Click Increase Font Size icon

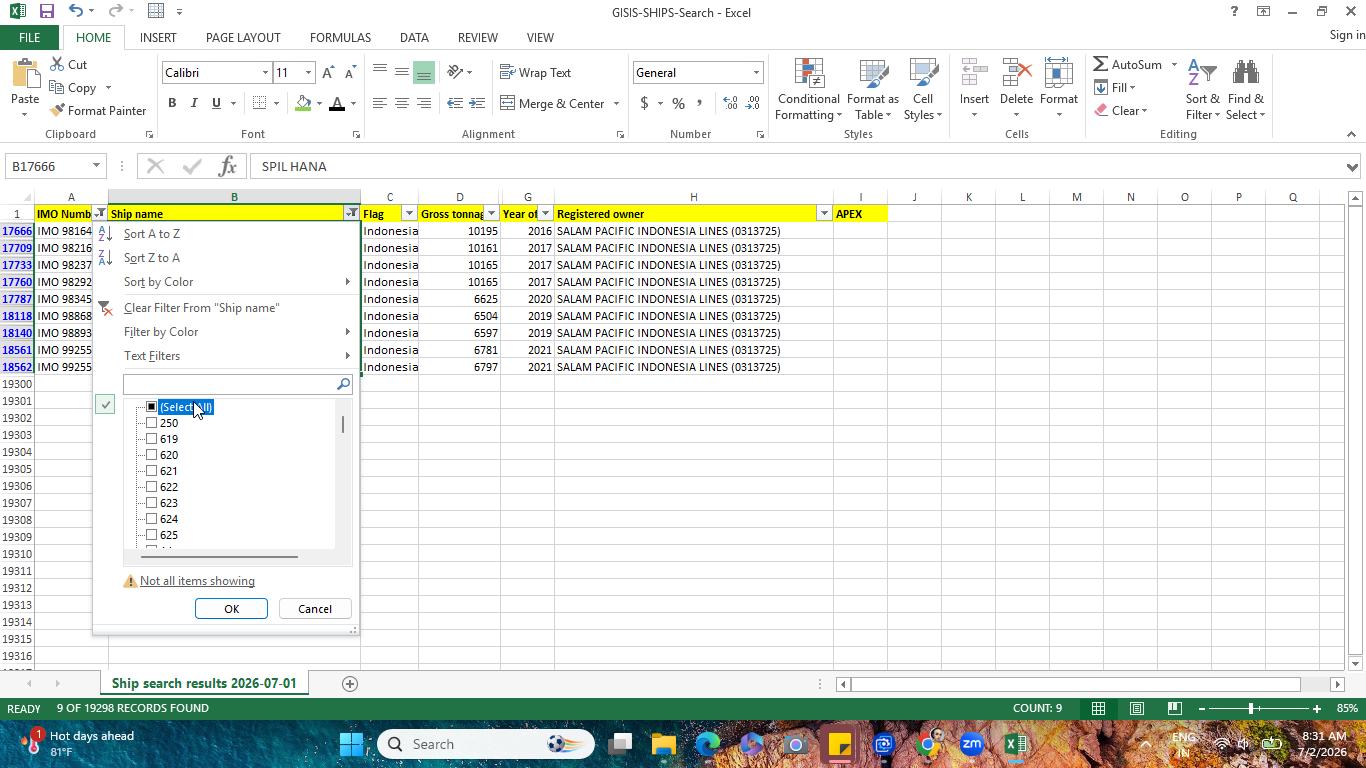click(x=328, y=73)
